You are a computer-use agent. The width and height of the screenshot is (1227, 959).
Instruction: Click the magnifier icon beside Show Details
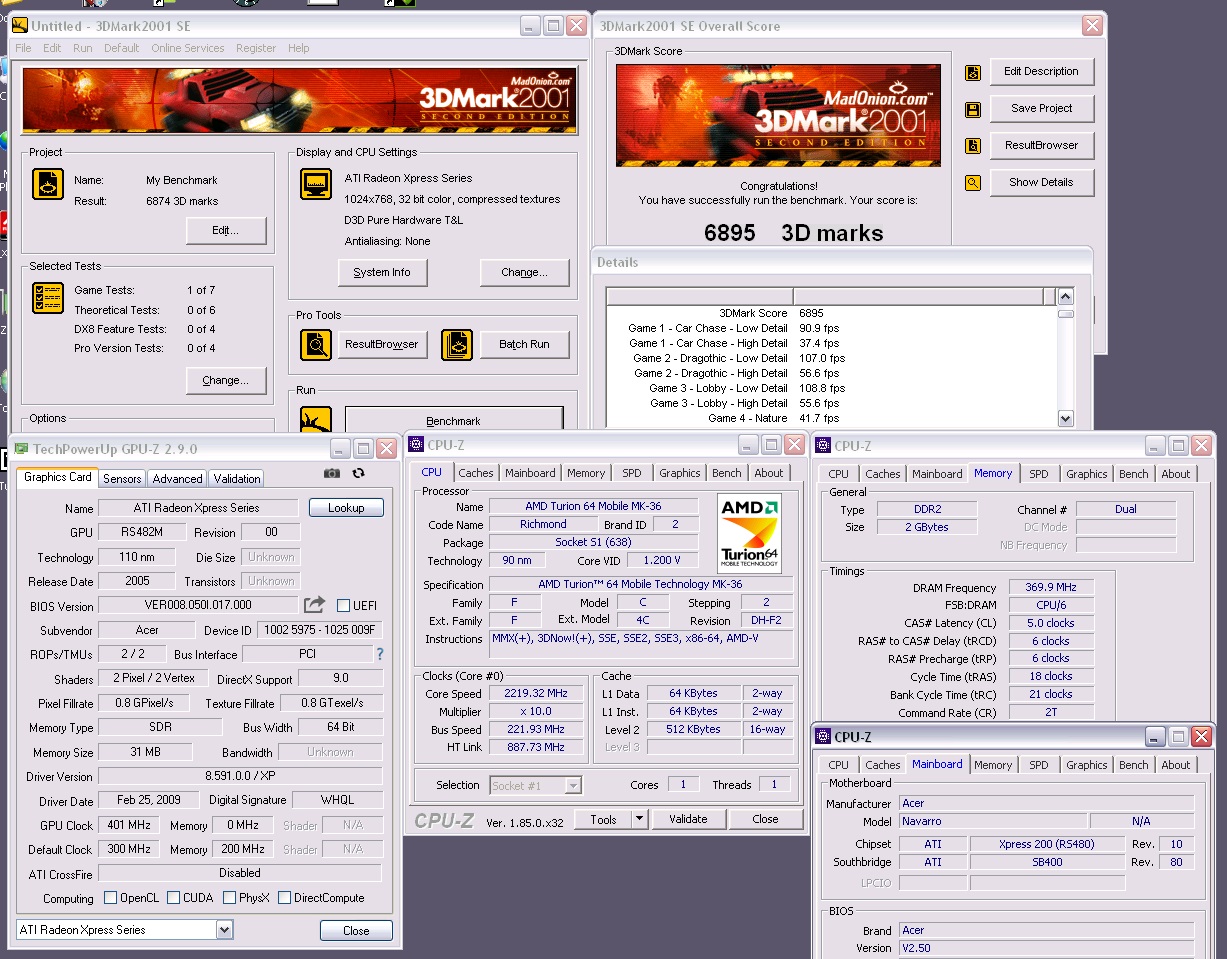(972, 183)
